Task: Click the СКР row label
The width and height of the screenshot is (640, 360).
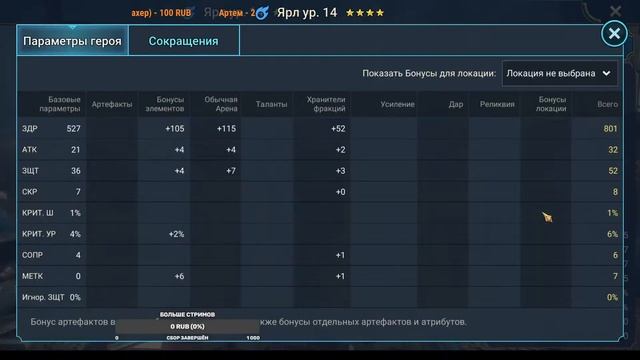Action: coord(29,192)
